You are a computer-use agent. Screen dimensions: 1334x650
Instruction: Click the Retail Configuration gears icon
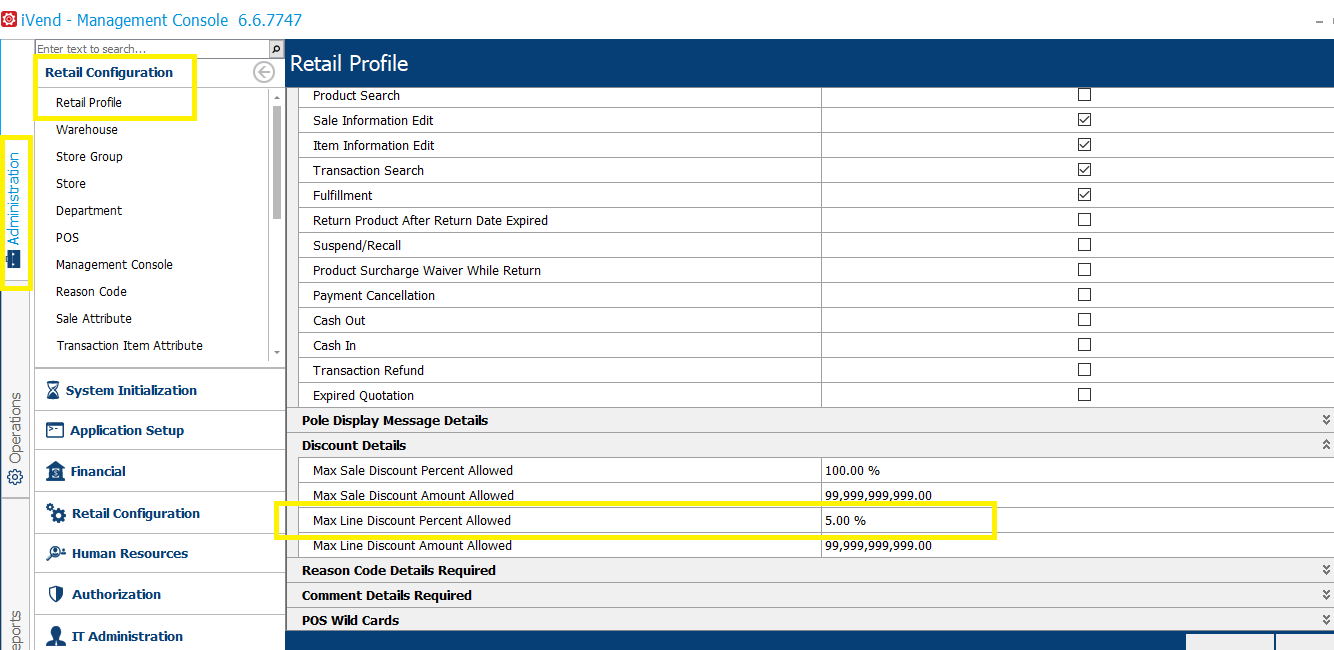(x=56, y=513)
